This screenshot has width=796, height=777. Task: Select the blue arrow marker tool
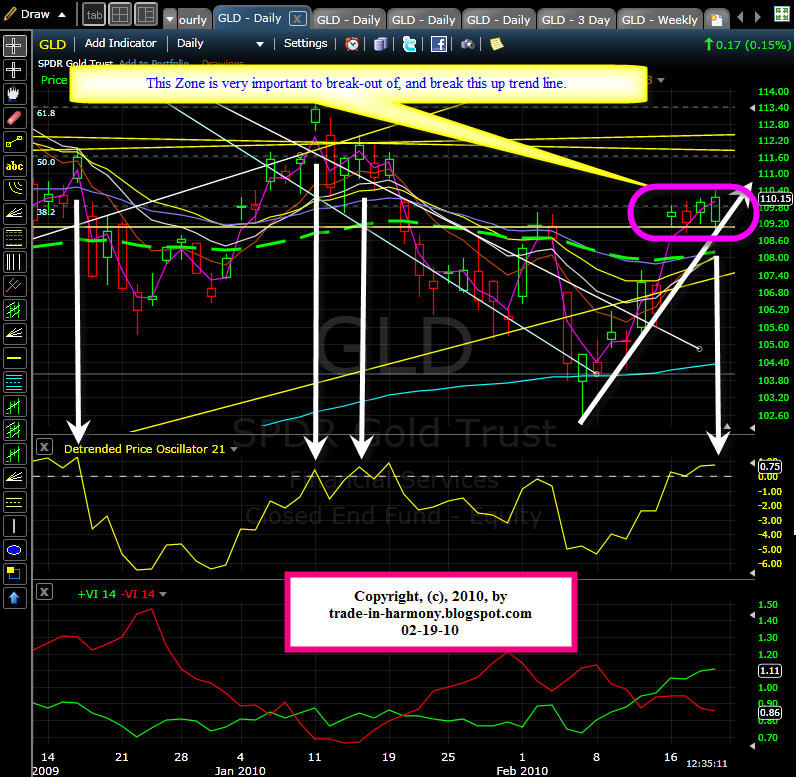[x=14, y=598]
